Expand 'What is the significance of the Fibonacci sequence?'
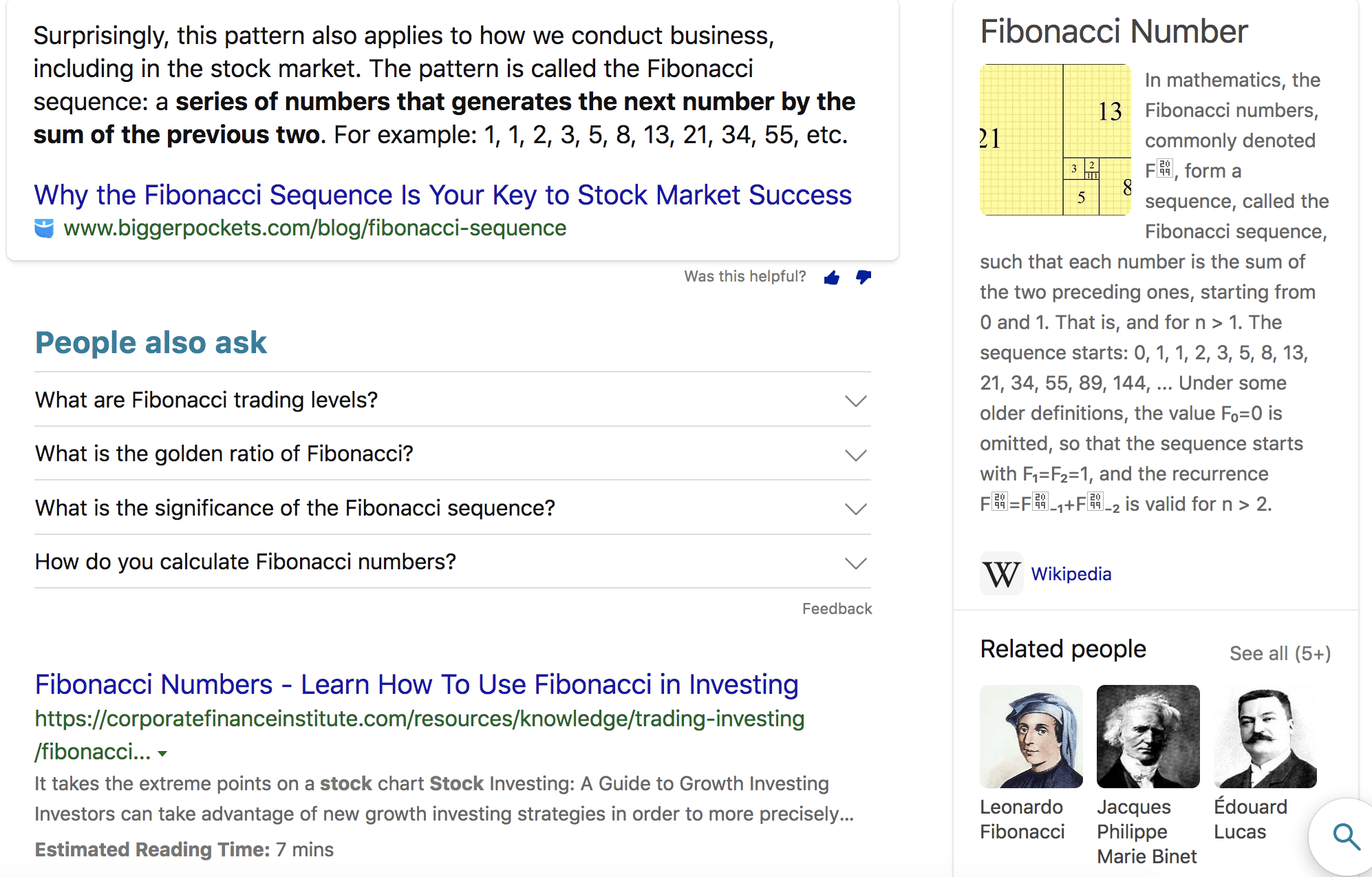 pos(855,509)
